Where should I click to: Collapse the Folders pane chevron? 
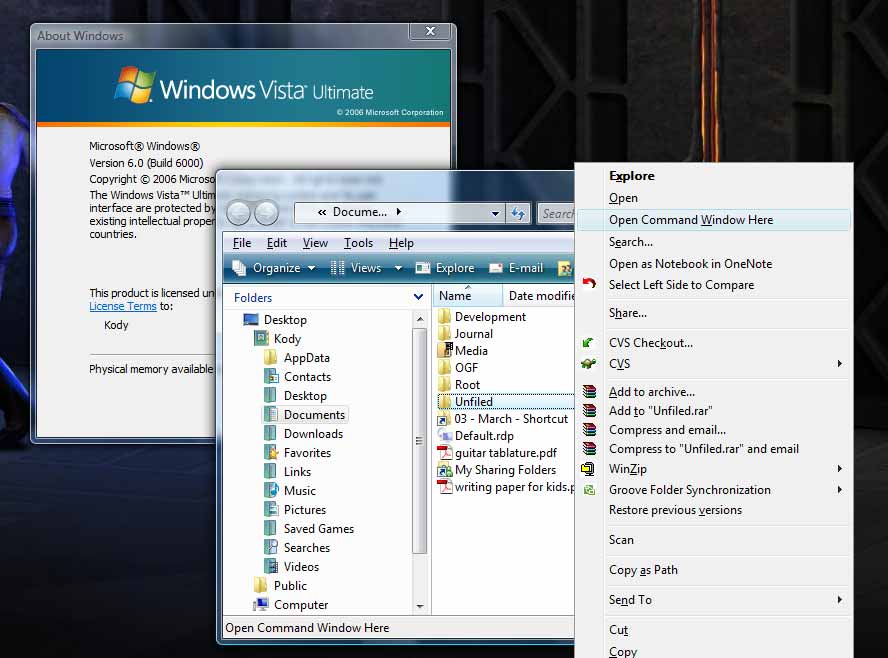coord(418,297)
